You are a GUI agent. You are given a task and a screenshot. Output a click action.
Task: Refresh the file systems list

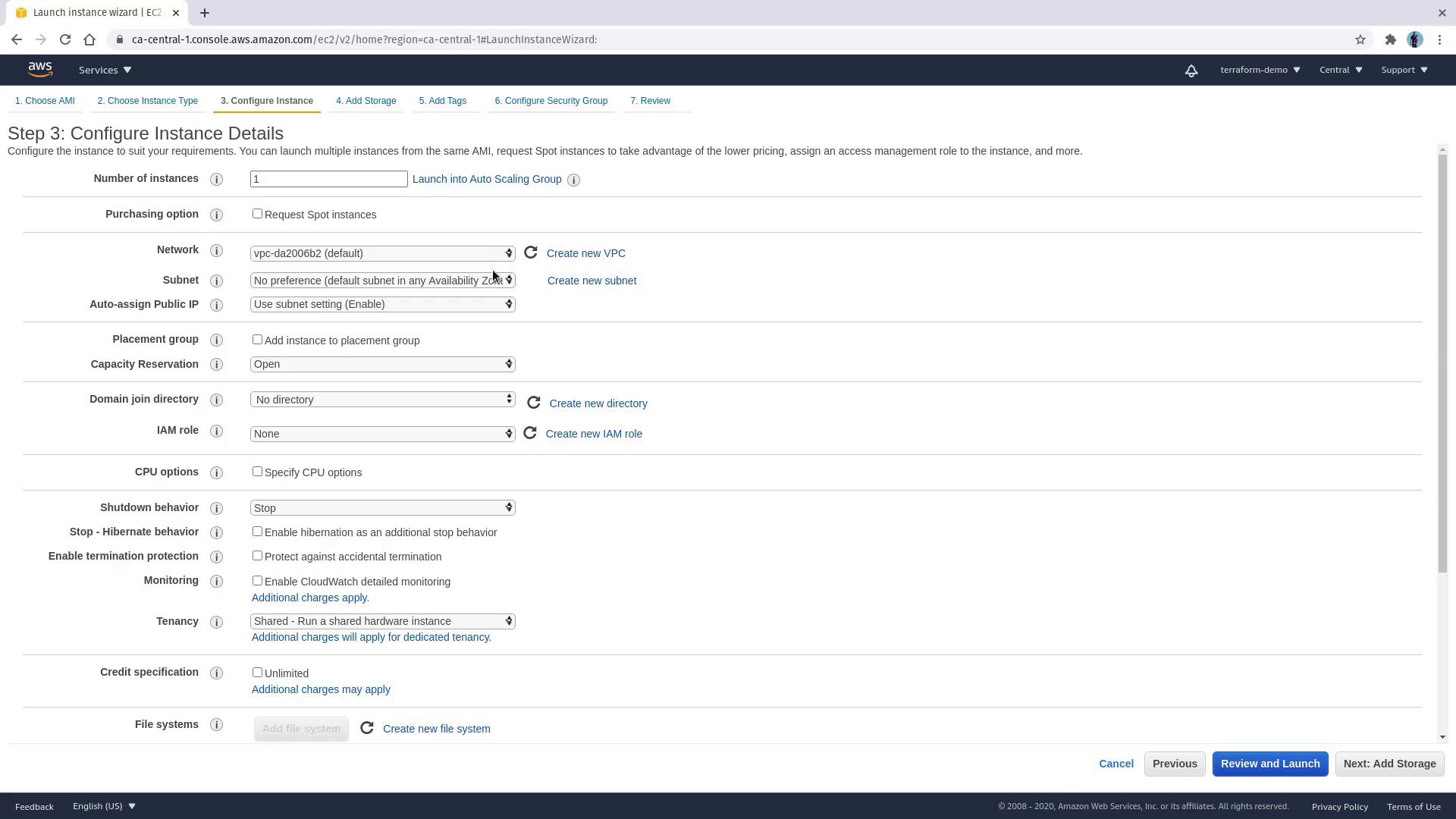pos(367,728)
